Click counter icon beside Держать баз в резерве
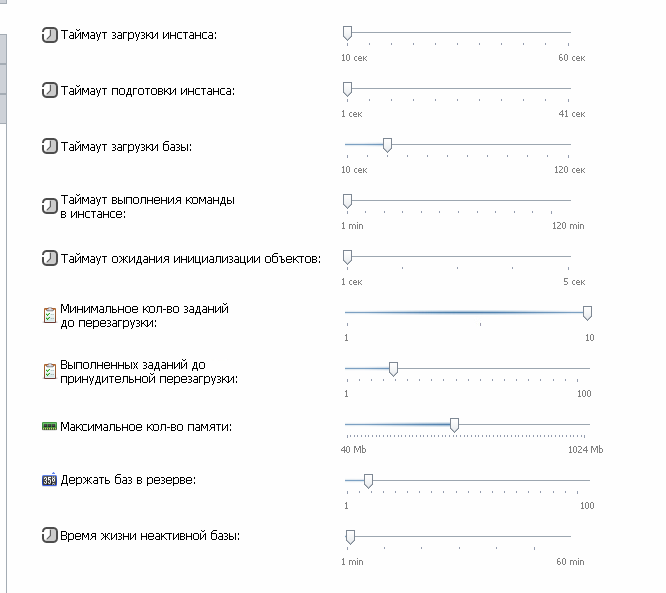This screenshot has width=666, height=593. click(x=49, y=480)
